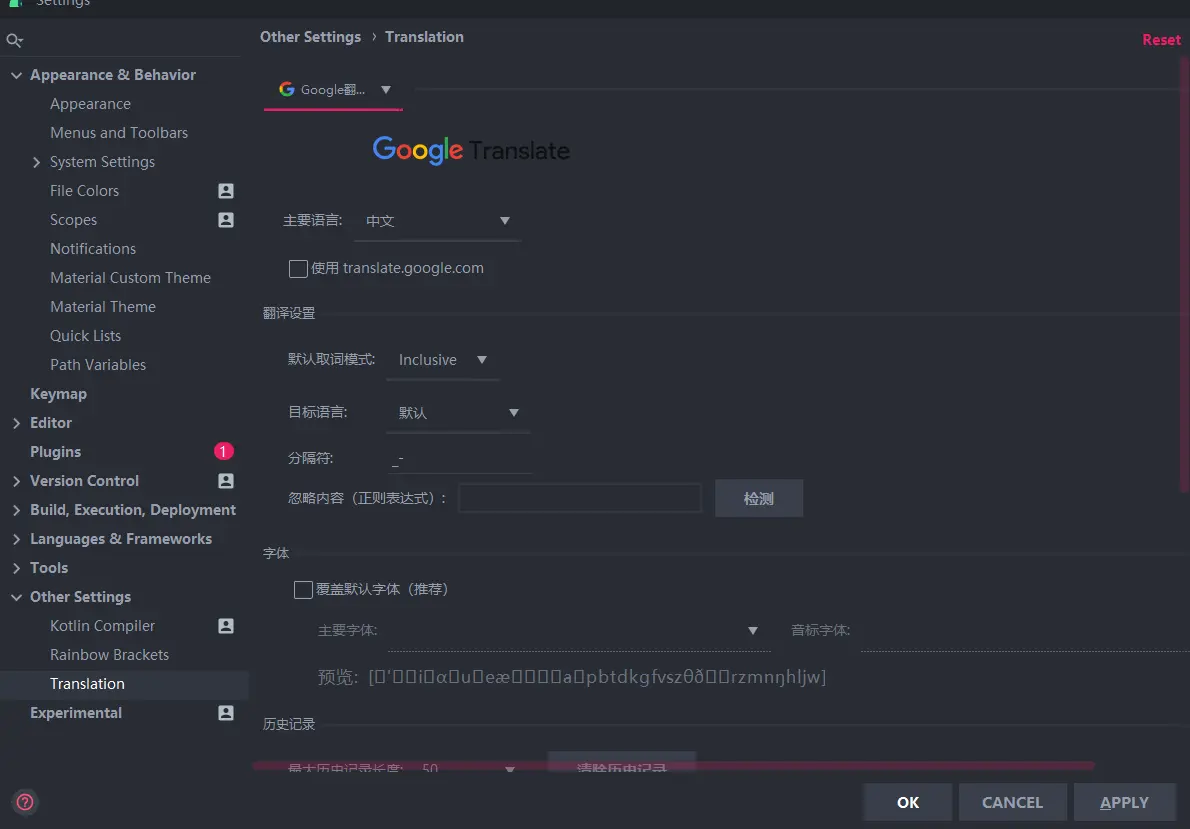The width and height of the screenshot is (1190, 829).
Task: Open Scopes settings
Action: (74, 219)
